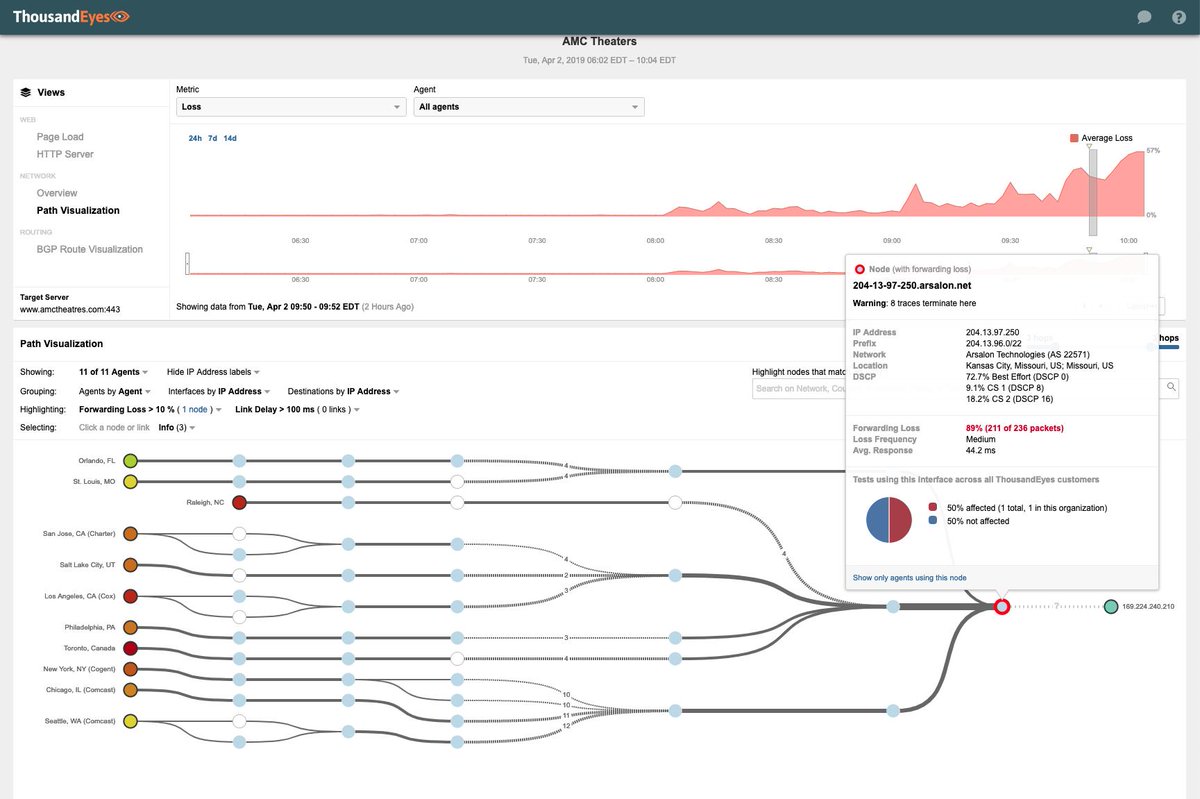Set time range to 24h
The image size is (1200, 799).
(194, 138)
